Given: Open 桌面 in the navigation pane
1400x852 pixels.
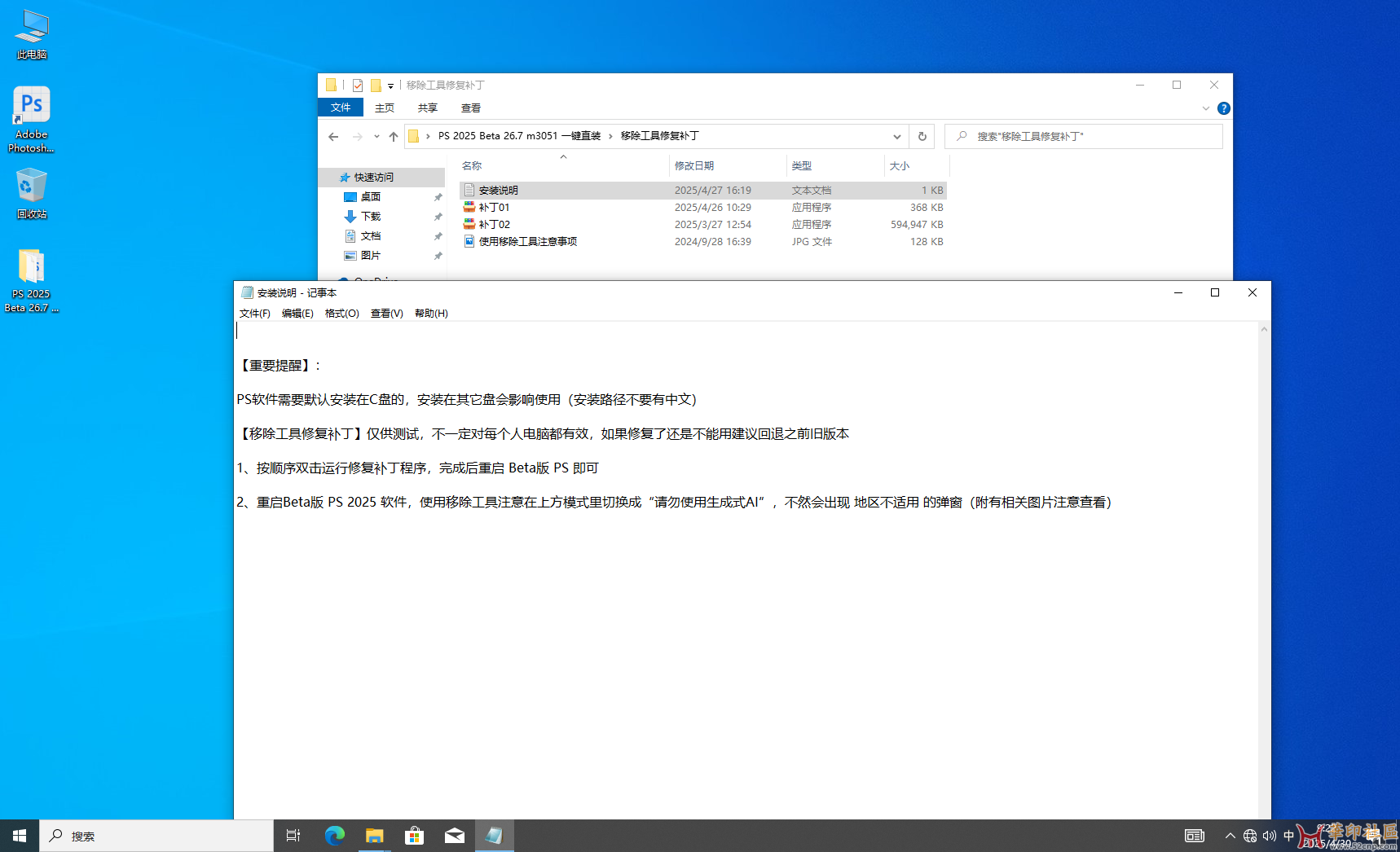Looking at the screenshot, I should click(371, 197).
